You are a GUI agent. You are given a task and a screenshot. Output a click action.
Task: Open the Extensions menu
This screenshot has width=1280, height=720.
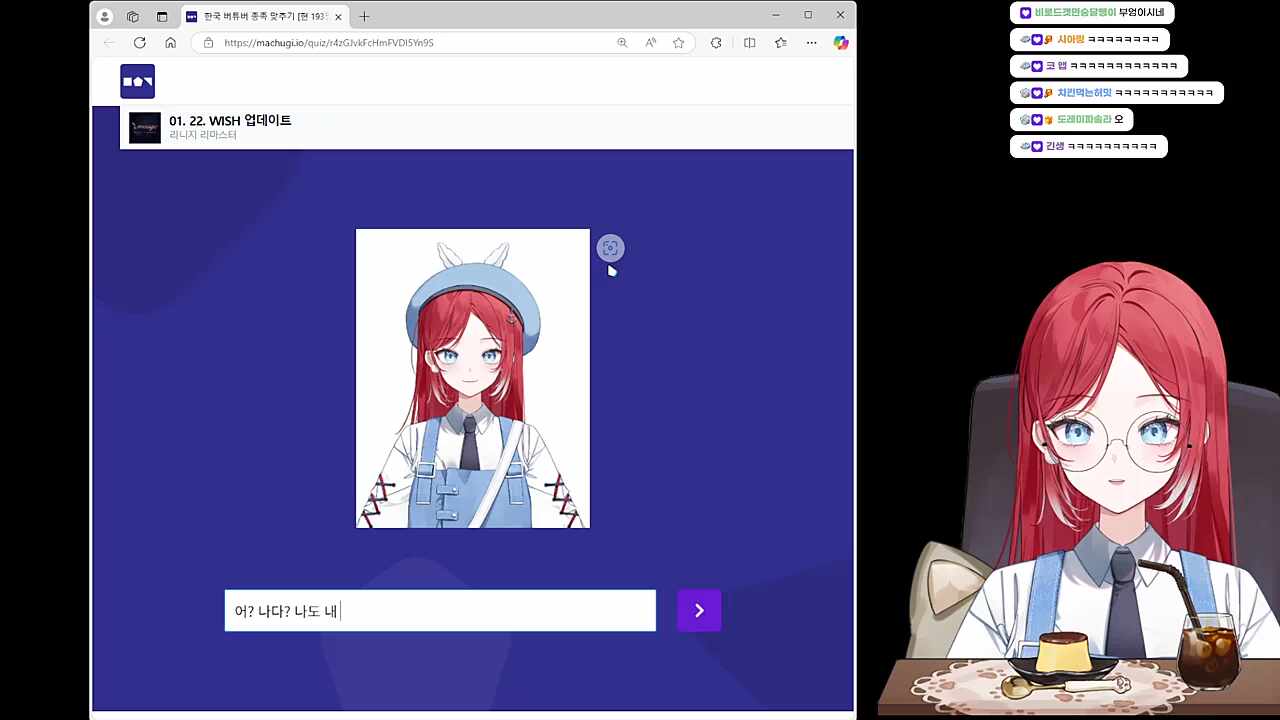pos(716,43)
